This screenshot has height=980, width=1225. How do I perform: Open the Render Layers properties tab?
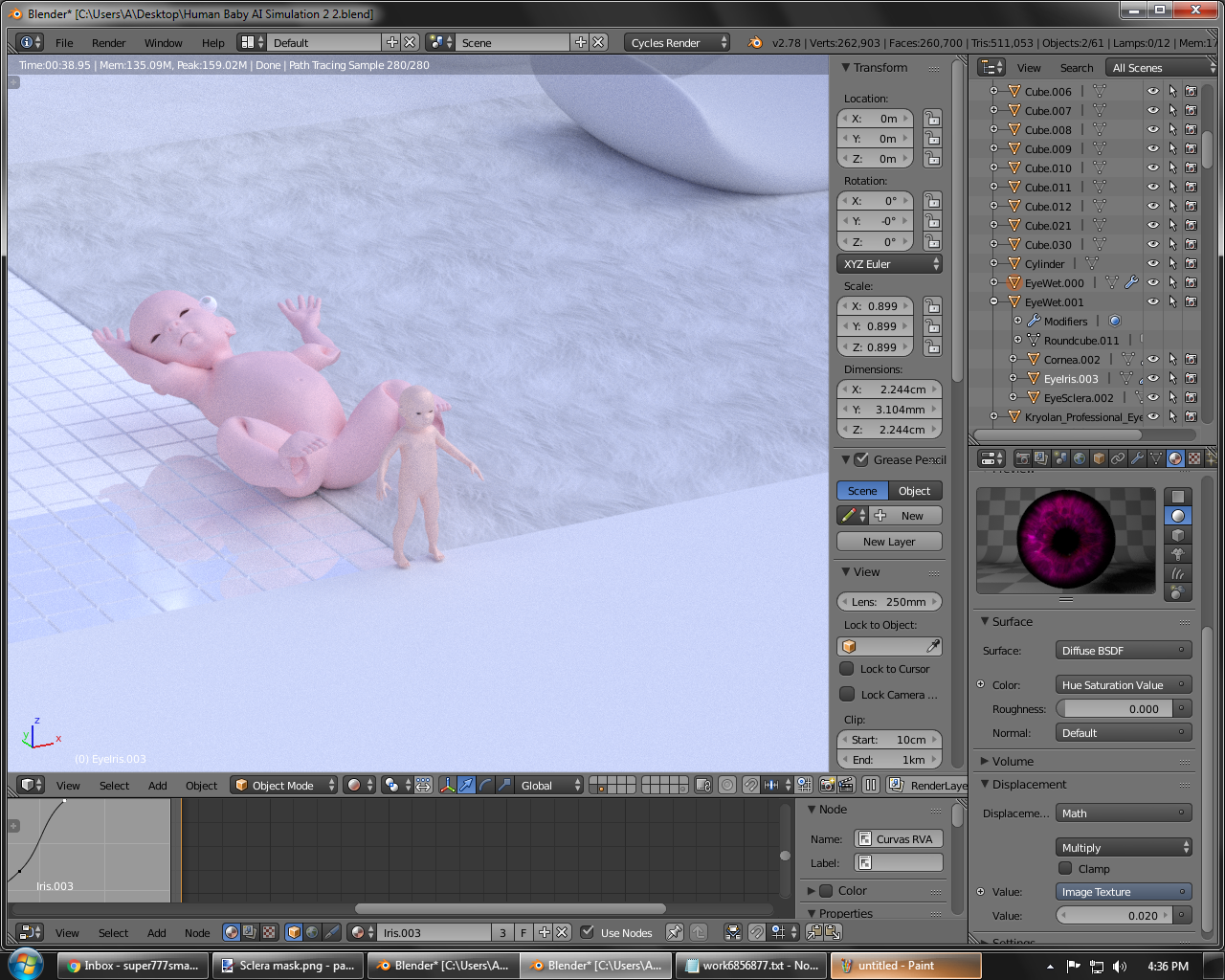pos(1041,458)
